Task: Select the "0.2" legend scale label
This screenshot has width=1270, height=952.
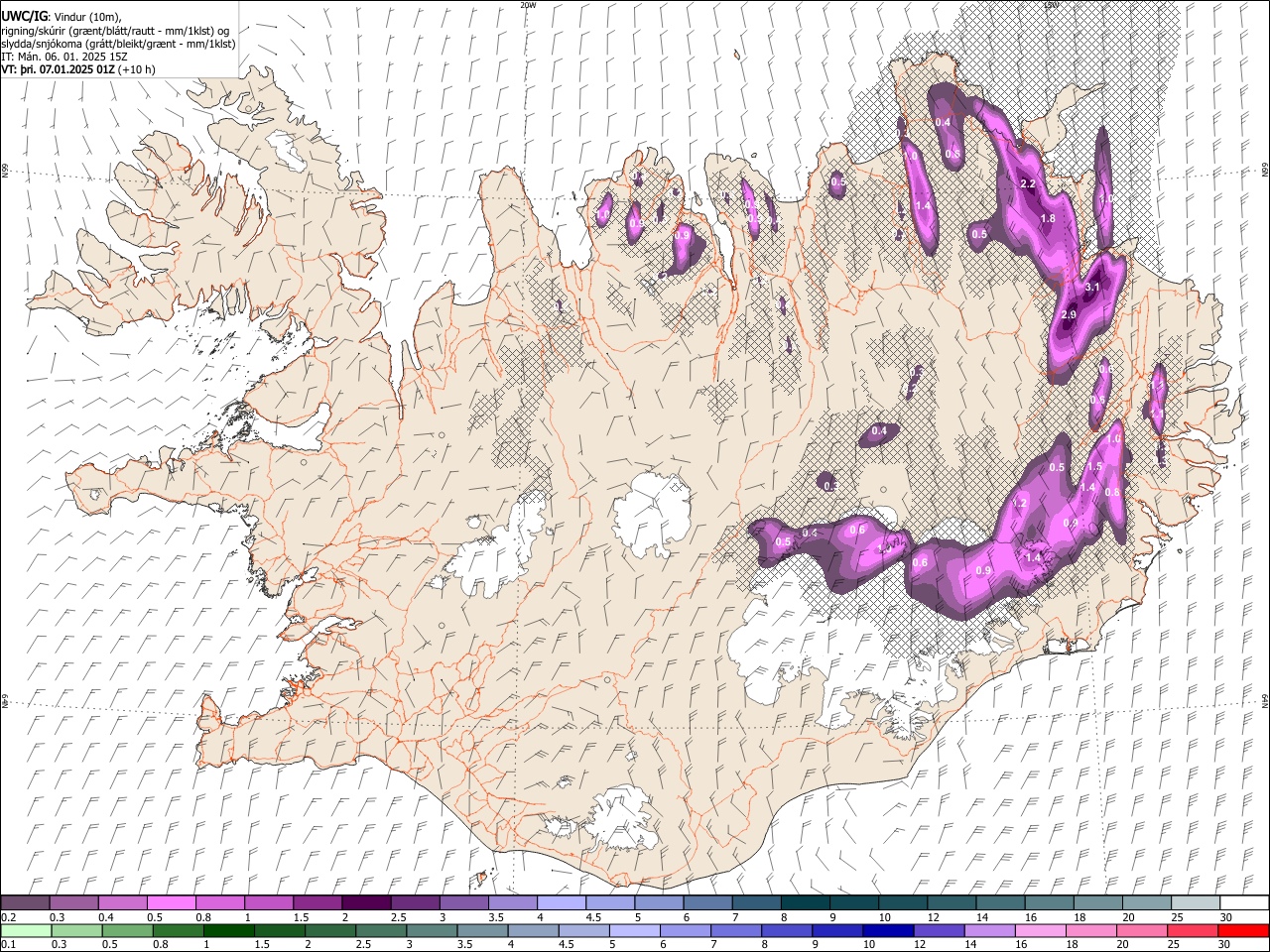Action: [x=8, y=917]
